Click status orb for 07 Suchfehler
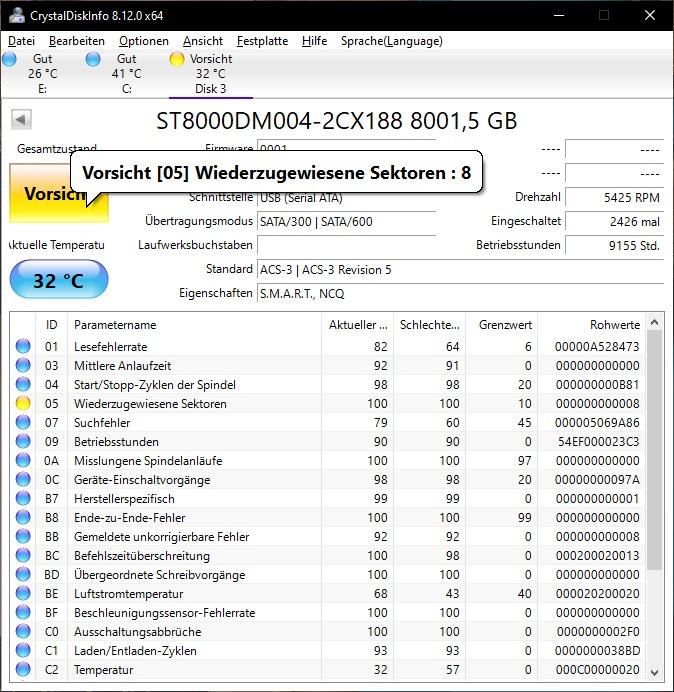The height and width of the screenshot is (692, 674). click(23, 422)
